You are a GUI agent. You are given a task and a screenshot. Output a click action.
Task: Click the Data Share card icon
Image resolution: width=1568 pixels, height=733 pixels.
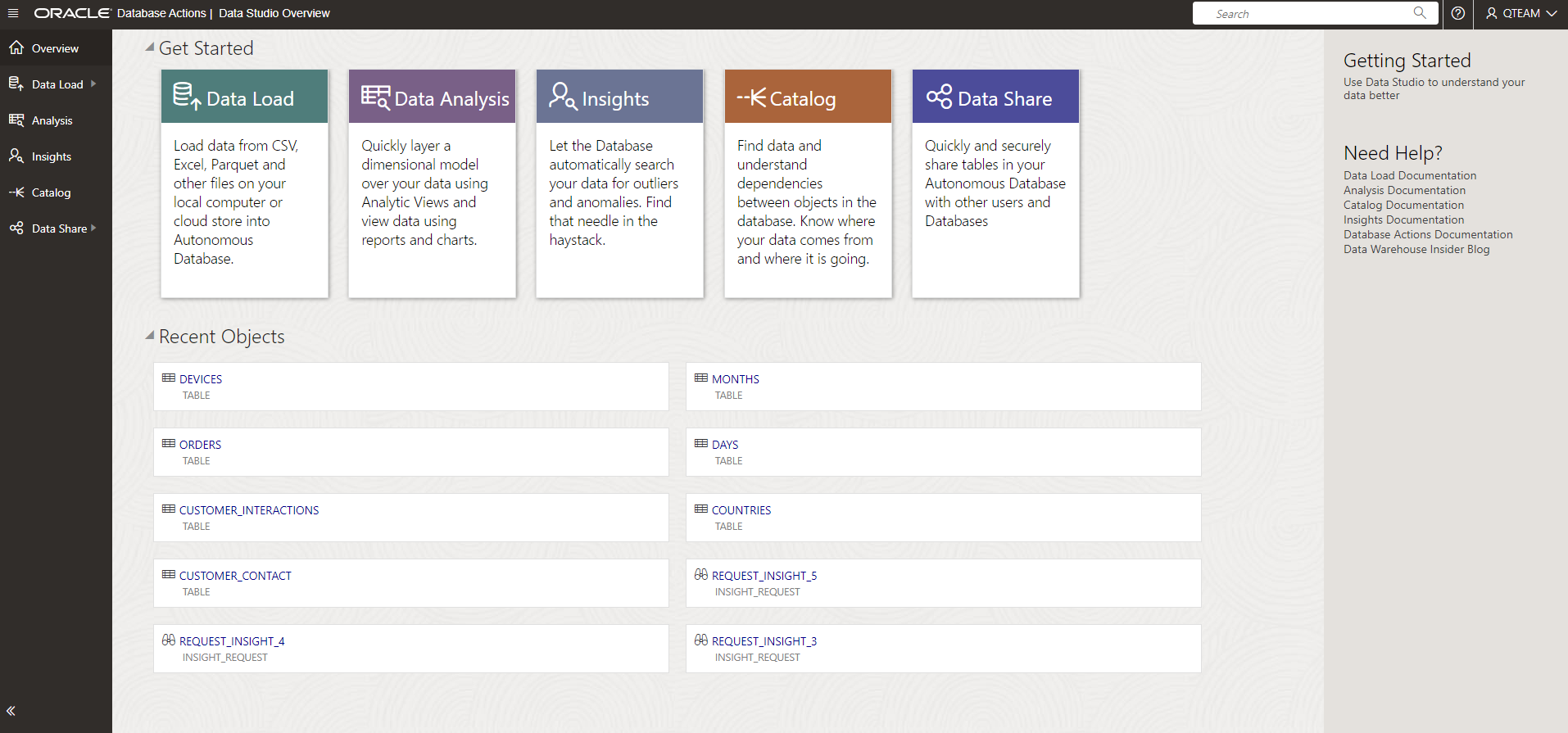click(x=939, y=97)
